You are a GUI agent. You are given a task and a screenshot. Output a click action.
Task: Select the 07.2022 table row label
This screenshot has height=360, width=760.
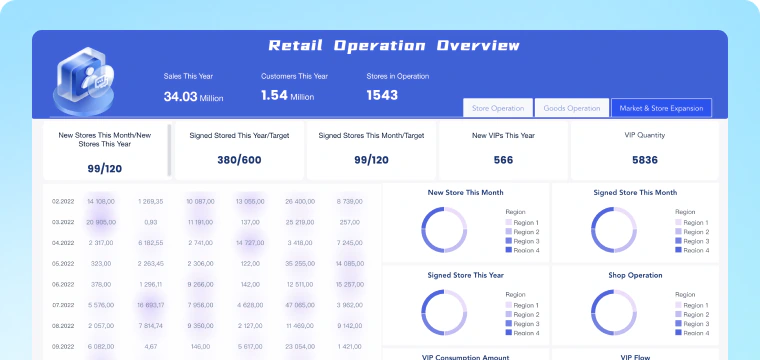[x=63, y=305]
